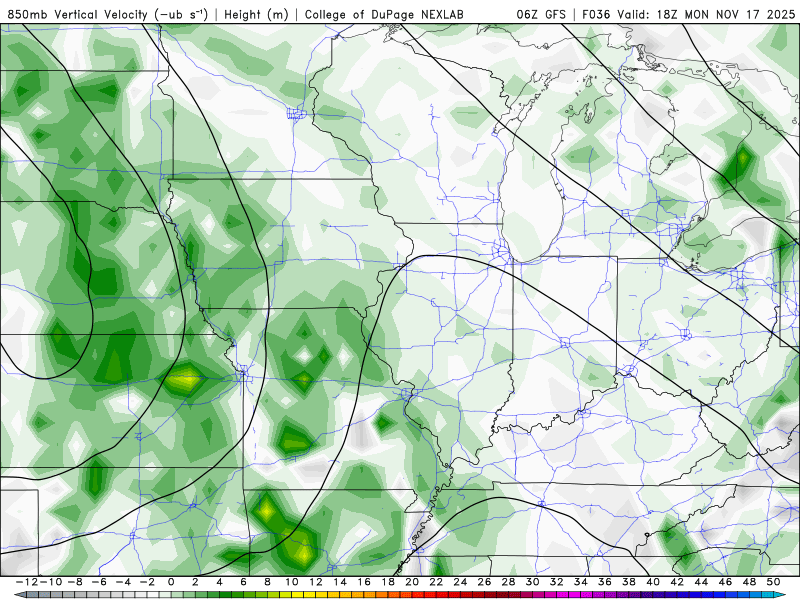
Task: Click the '850mb Vertical Velocity (-ub s⁻¹)' title text
Action: tap(107, 15)
